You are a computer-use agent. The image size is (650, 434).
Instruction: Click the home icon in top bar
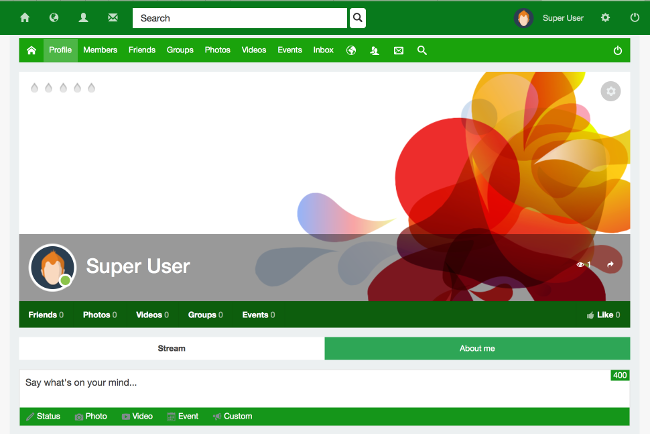[x=25, y=18]
